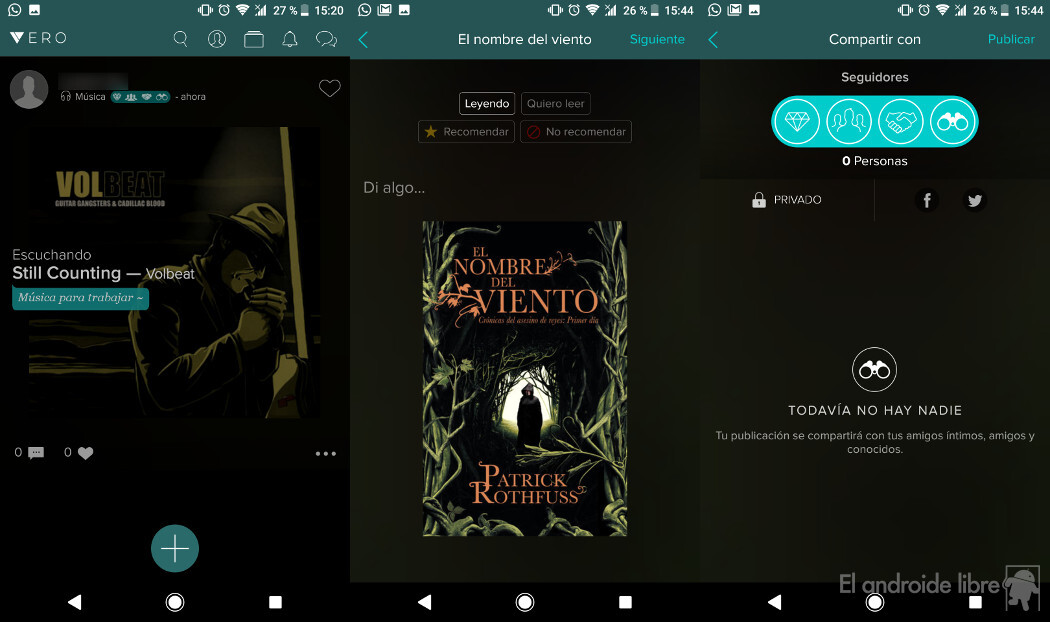This screenshot has width=1050, height=622.
Task: Share to Twitter icon
Action: (x=975, y=200)
